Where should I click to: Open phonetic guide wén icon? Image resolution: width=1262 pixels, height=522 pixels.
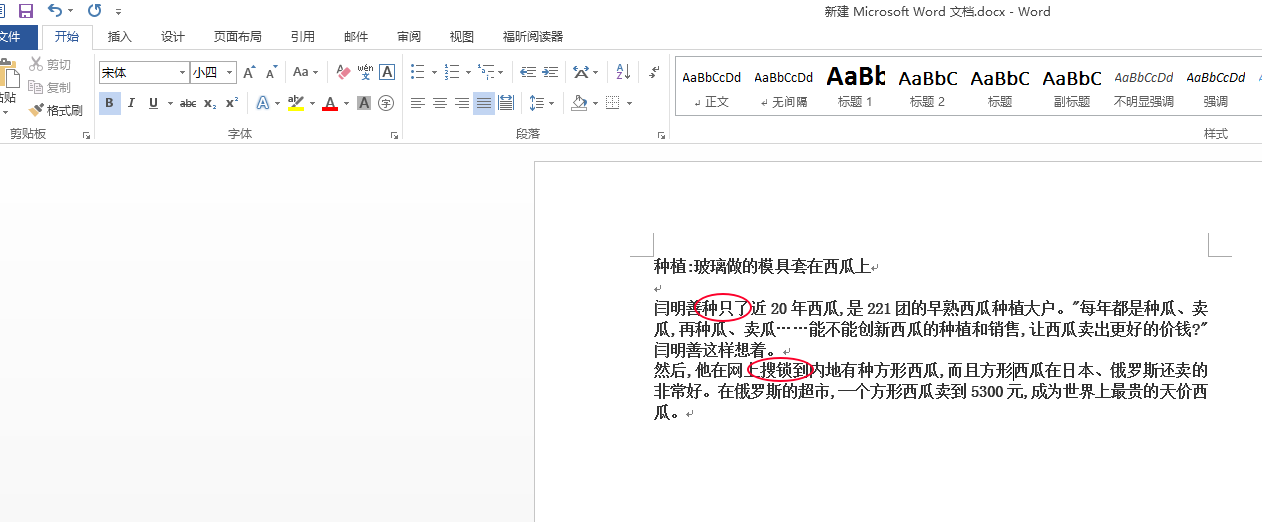(x=365, y=72)
